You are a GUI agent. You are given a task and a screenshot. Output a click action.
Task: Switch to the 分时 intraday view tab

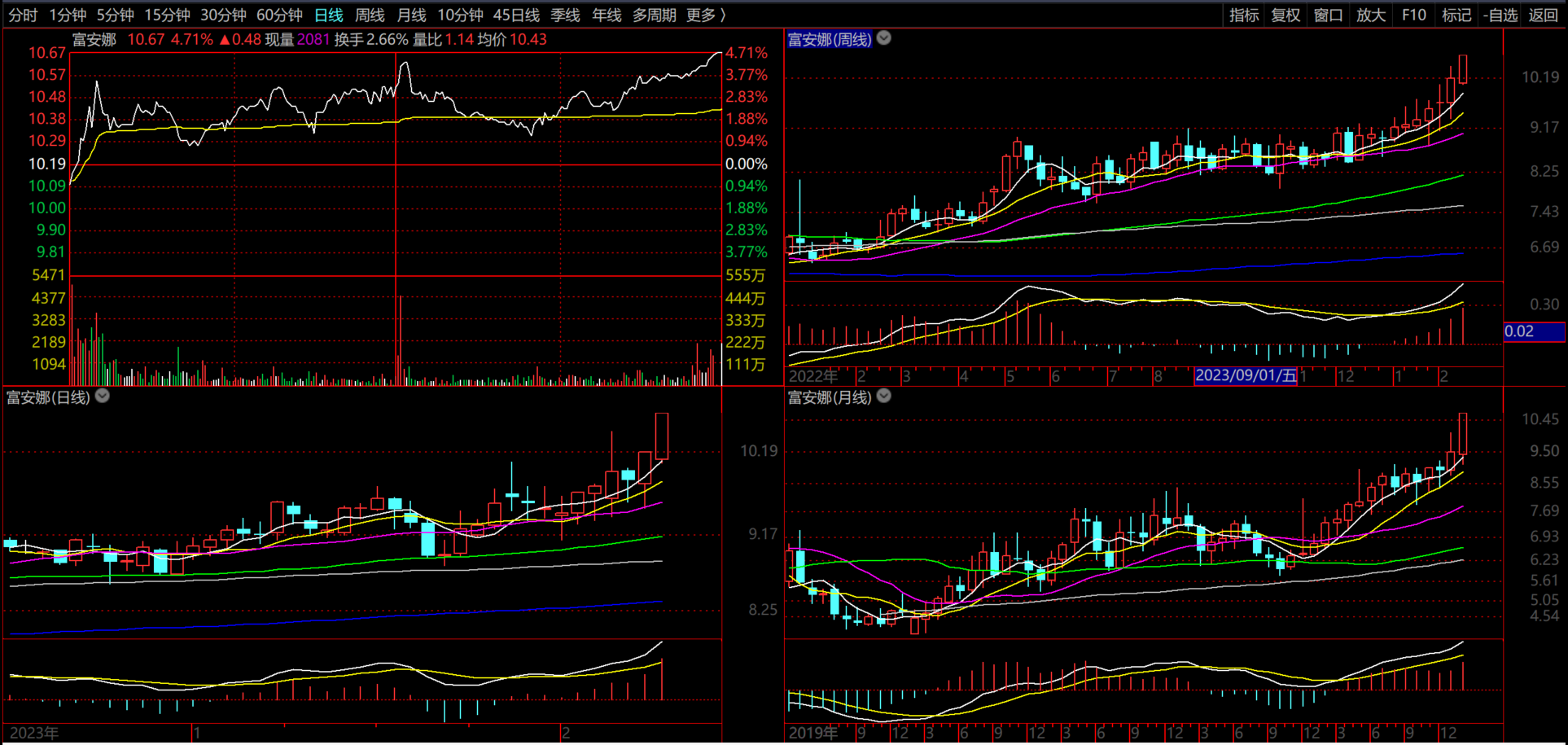23,15
